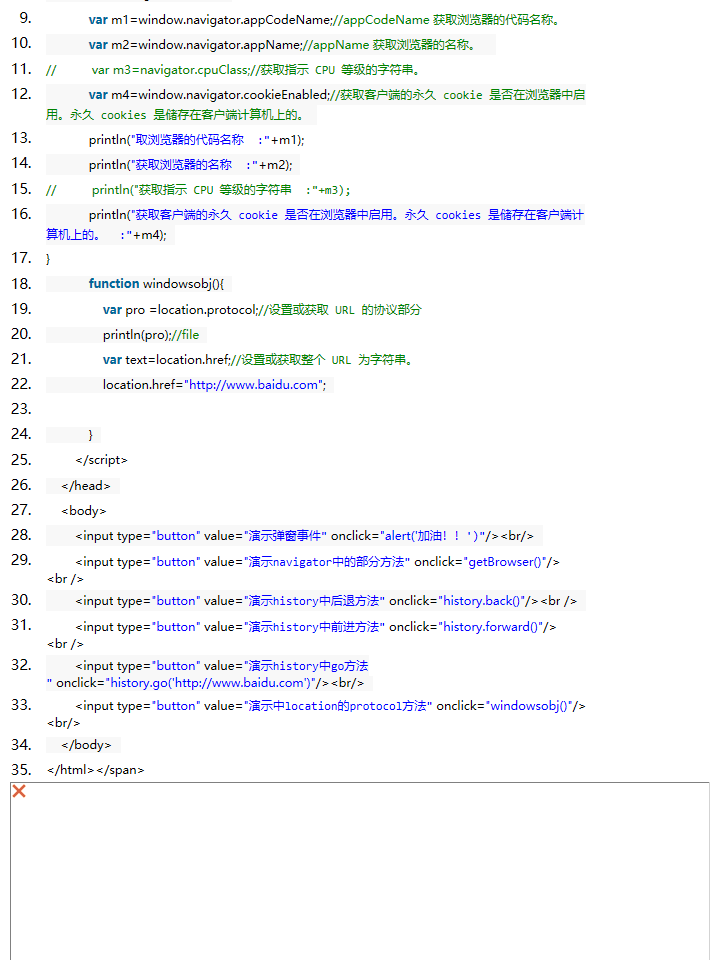
Task: Click commented line 15 println with +m3
Action: click(x=198, y=190)
